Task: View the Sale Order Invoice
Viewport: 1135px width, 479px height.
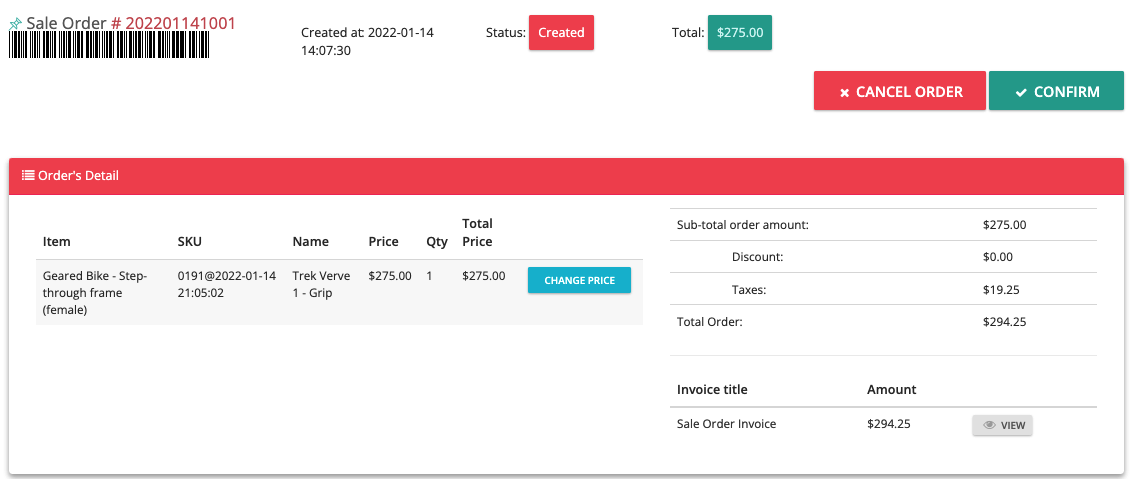Action: click(x=1002, y=425)
